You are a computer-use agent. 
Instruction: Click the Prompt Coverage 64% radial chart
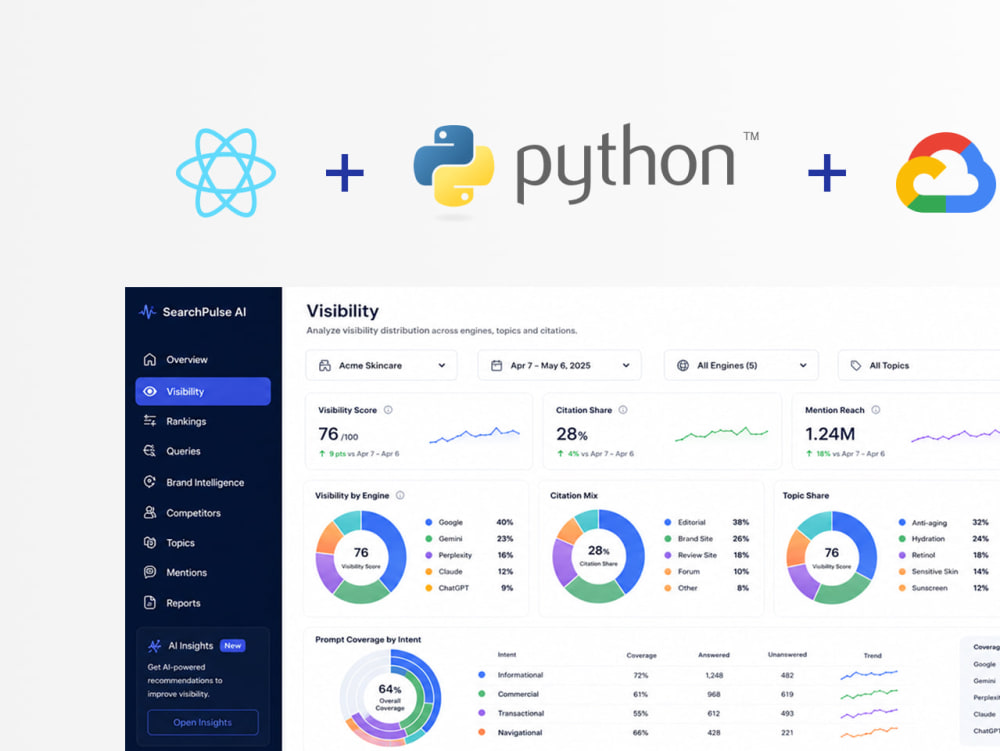coord(390,697)
